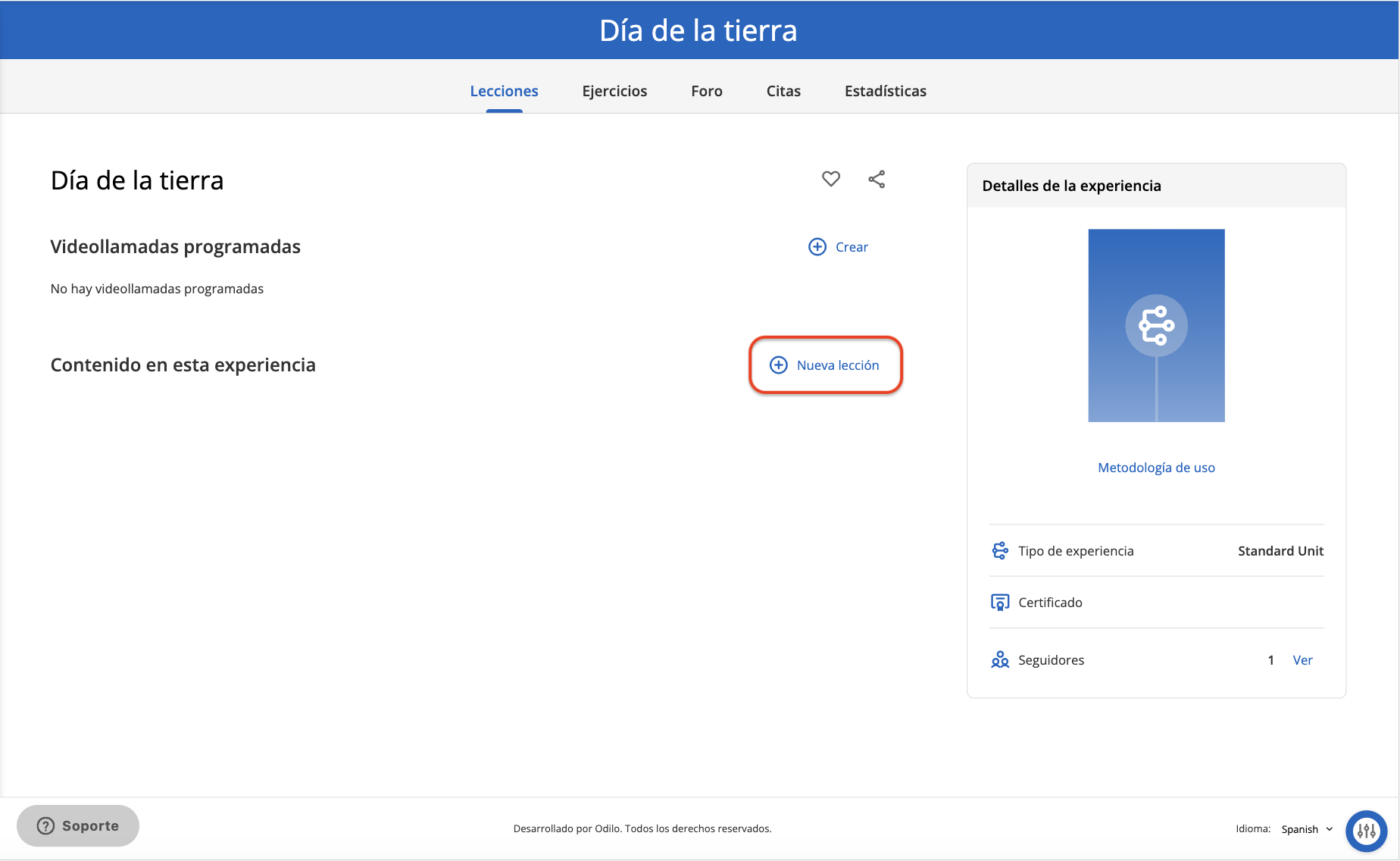
Task: Click the share icon
Action: [x=877, y=179]
